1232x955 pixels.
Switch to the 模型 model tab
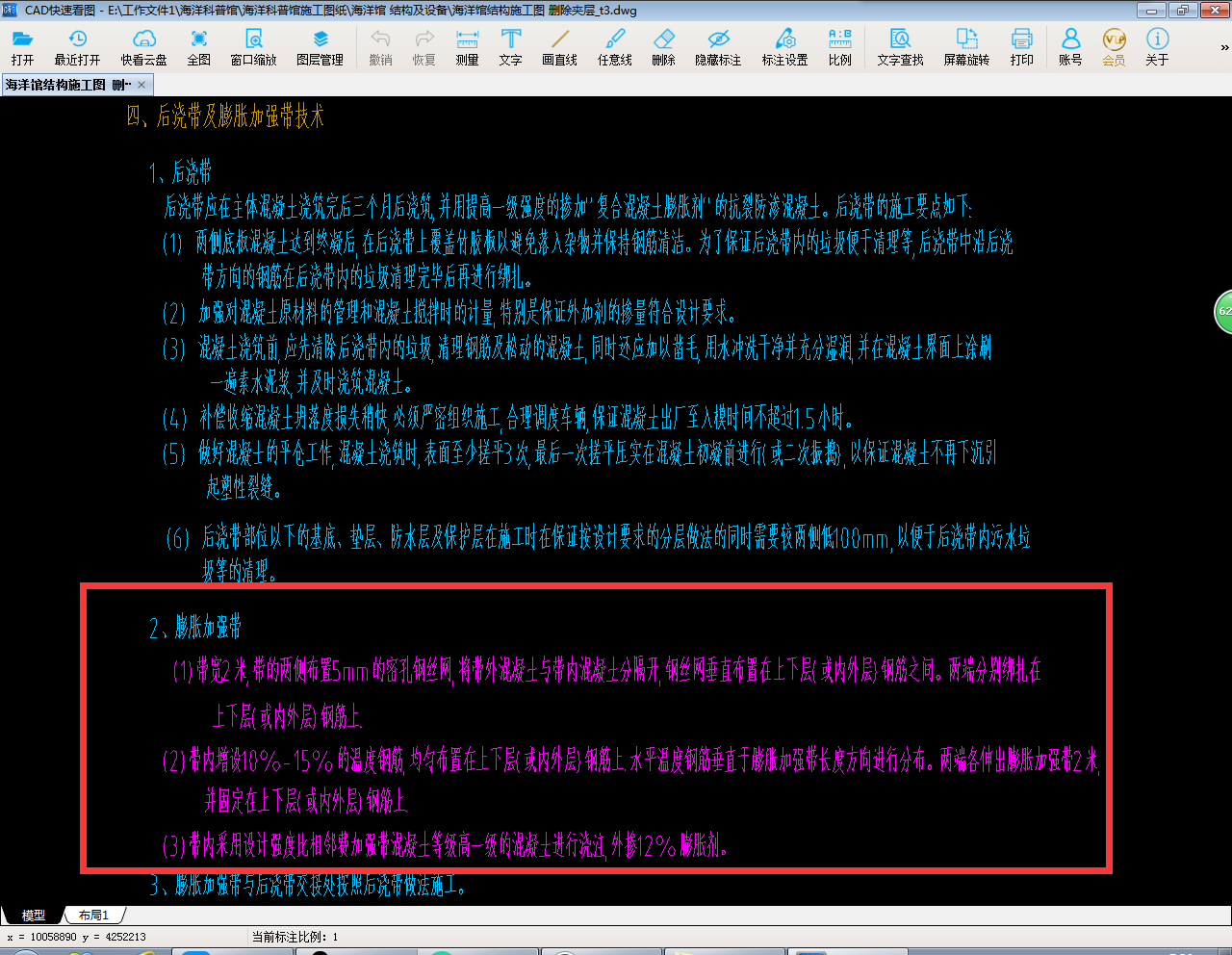[33, 916]
